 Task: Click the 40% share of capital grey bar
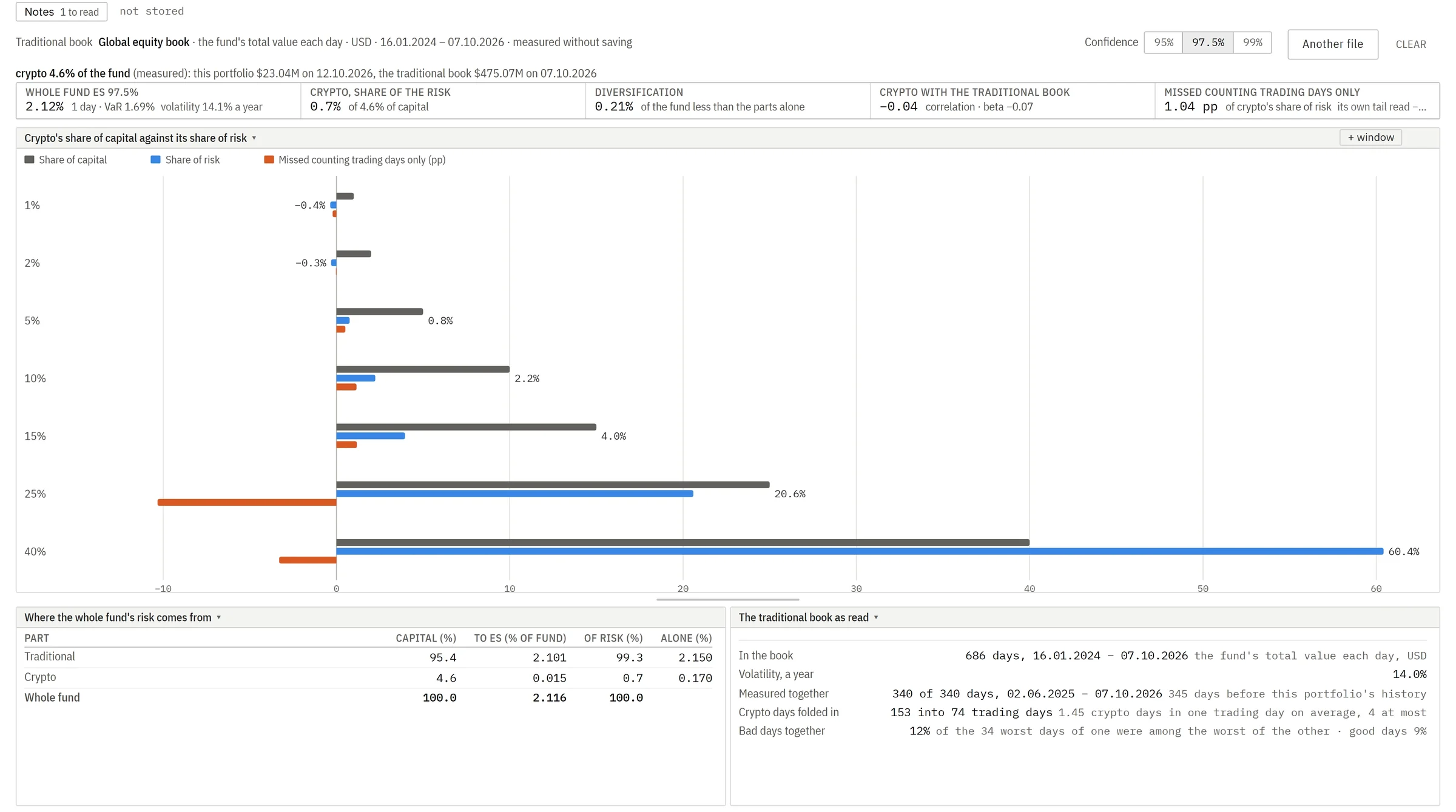point(682,542)
